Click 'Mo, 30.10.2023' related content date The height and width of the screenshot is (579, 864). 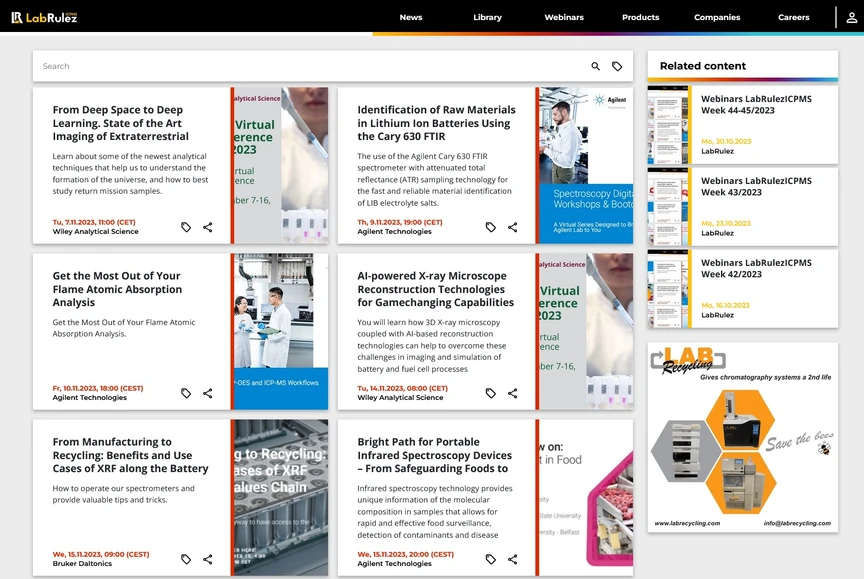click(x=726, y=142)
